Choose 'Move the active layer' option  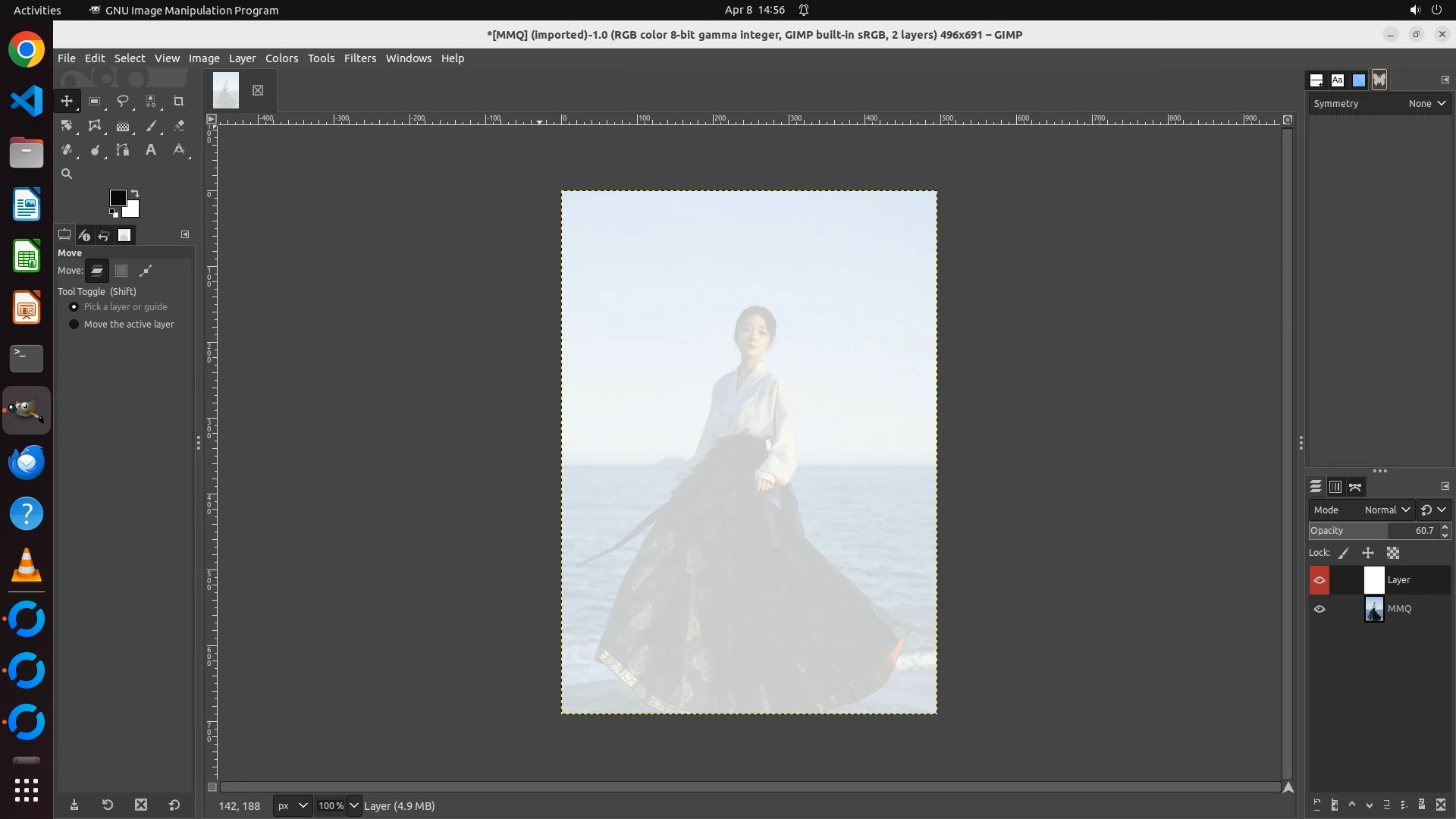[74, 325]
